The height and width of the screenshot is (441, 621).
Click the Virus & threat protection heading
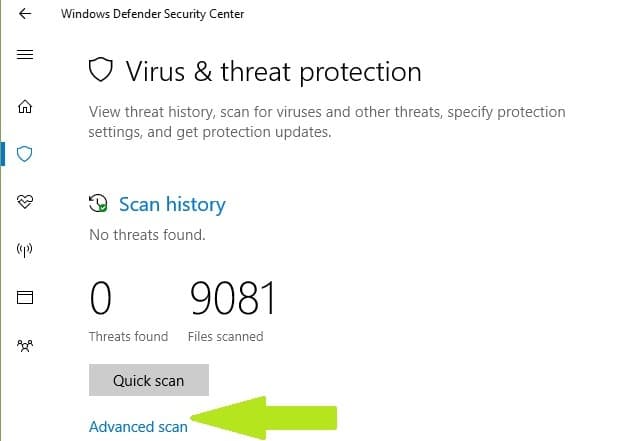click(273, 71)
